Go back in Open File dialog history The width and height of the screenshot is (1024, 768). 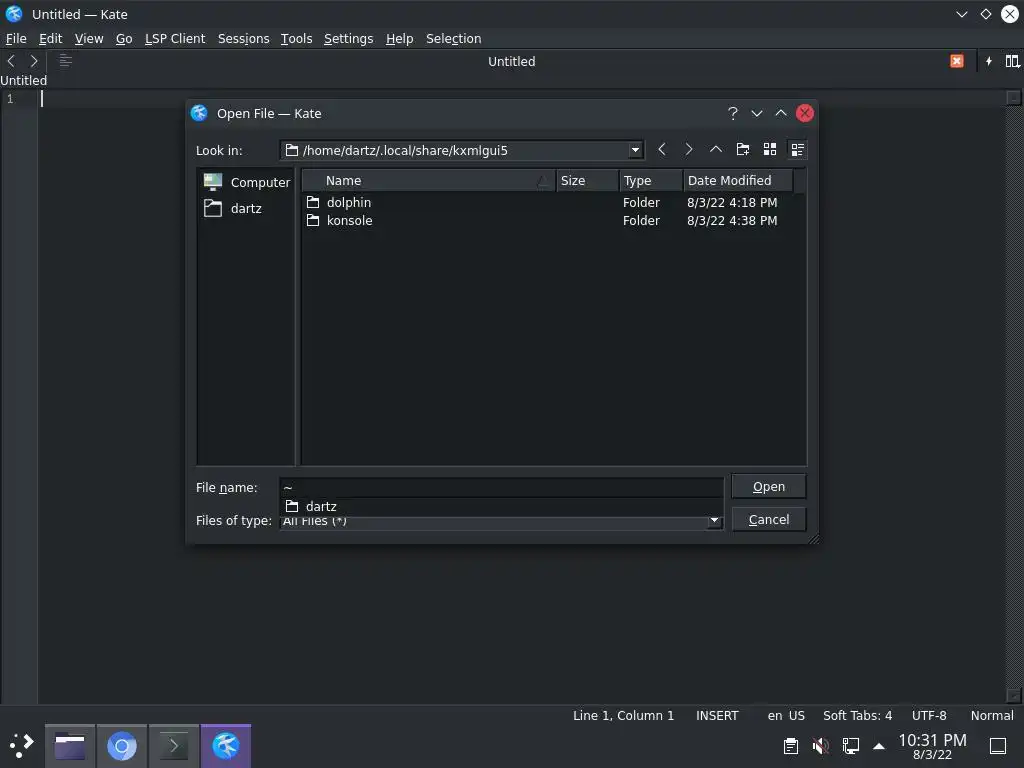tap(662, 150)
